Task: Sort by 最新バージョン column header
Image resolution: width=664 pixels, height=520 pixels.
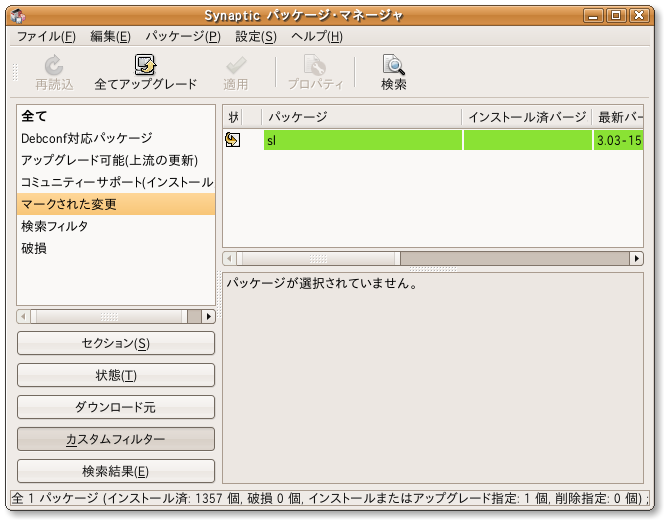Action: click(618, 117)
